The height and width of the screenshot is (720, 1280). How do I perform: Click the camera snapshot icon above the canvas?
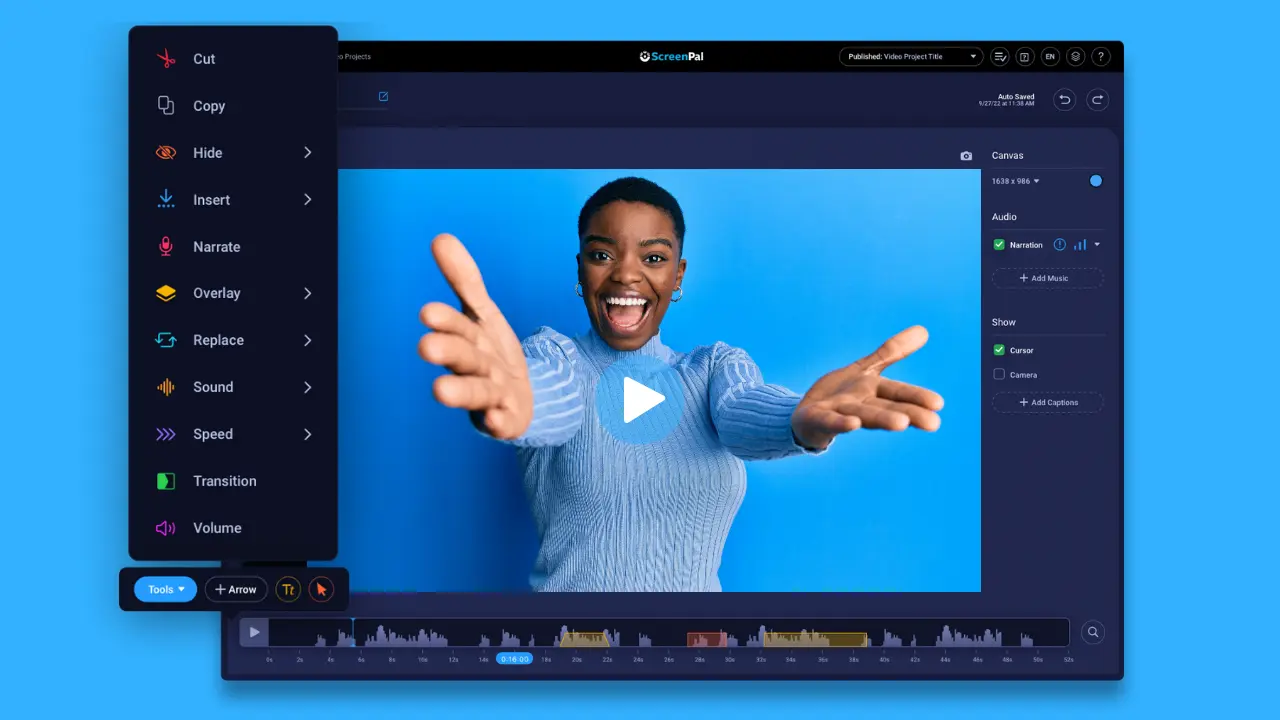coord(966,156)
